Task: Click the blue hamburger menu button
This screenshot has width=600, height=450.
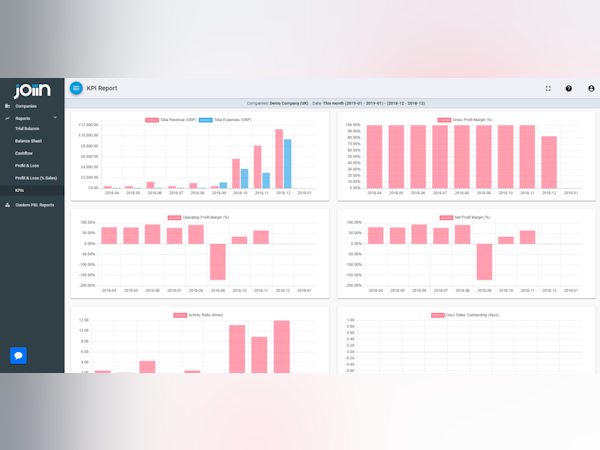Action: (76, 88)
